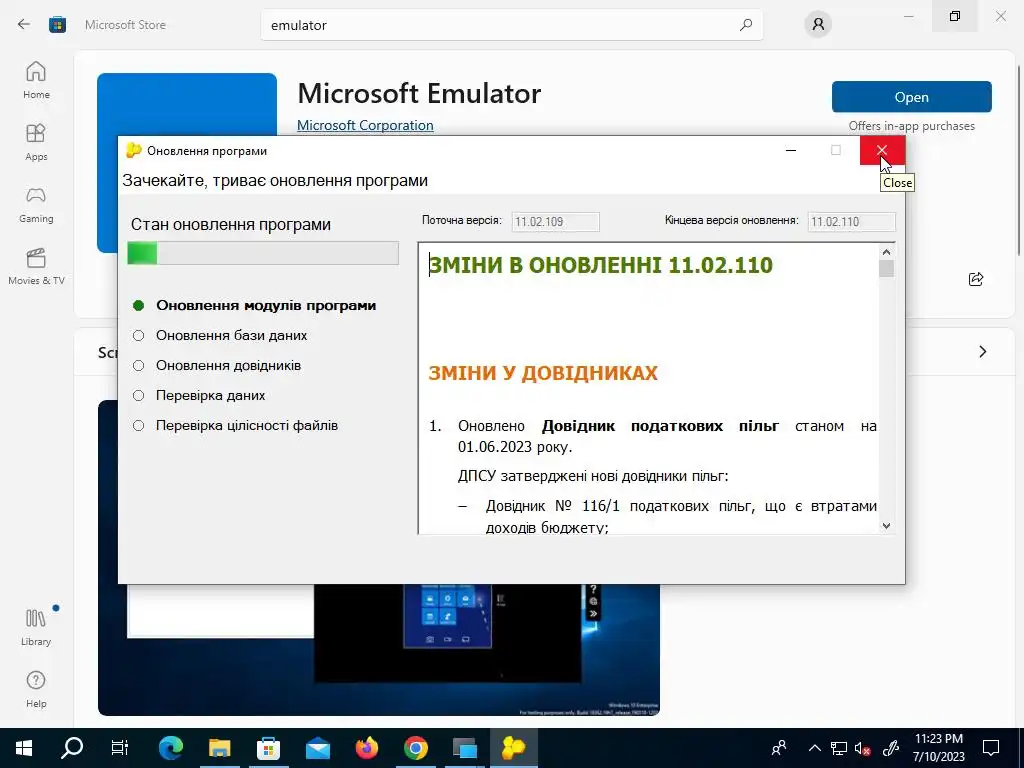Show hidden system tray icons
Image resolution: width=1024 pixels, height=768 pixels.
(814, 748)
